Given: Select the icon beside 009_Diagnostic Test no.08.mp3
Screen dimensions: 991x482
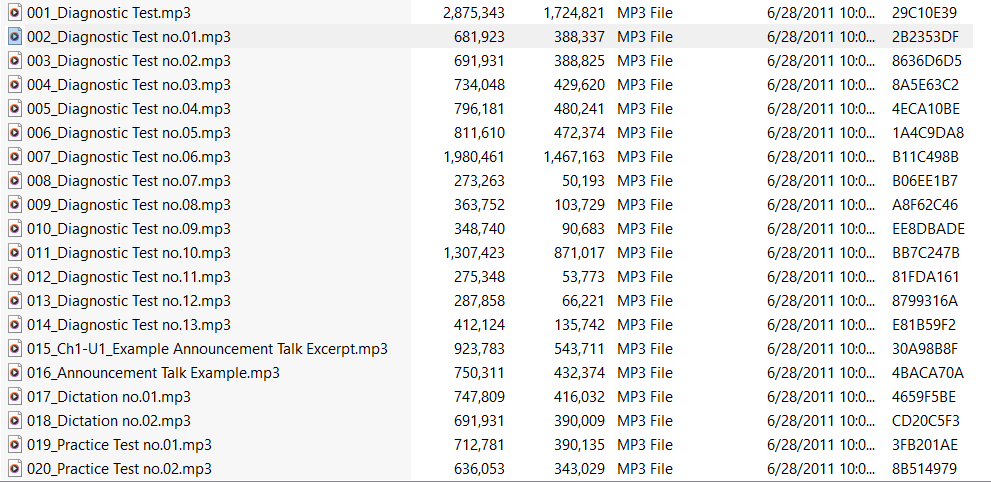Looking at the screenshot, I should click(15, 205).
